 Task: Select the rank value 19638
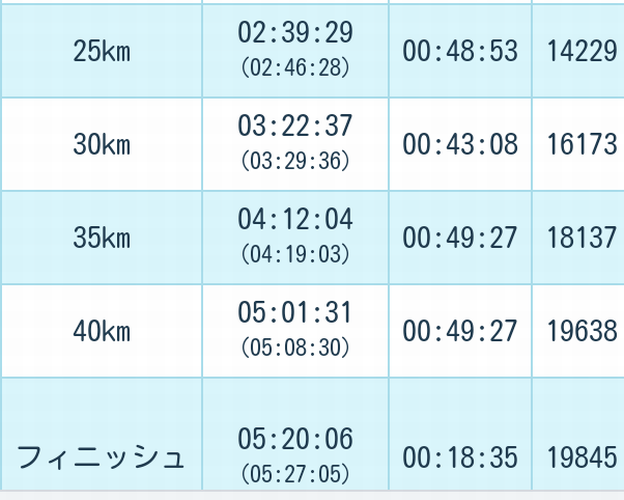point(582,331)
